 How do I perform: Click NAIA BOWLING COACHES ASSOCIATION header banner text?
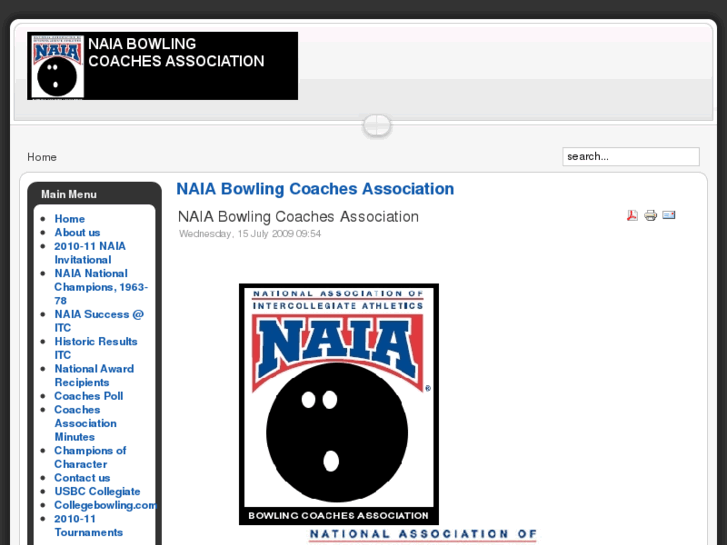coord(176,52)
